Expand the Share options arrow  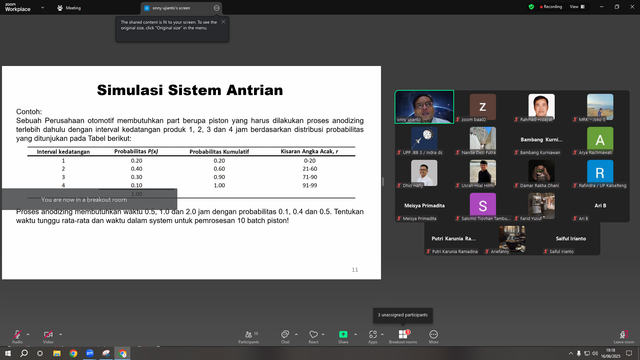(x=356, y=334)
